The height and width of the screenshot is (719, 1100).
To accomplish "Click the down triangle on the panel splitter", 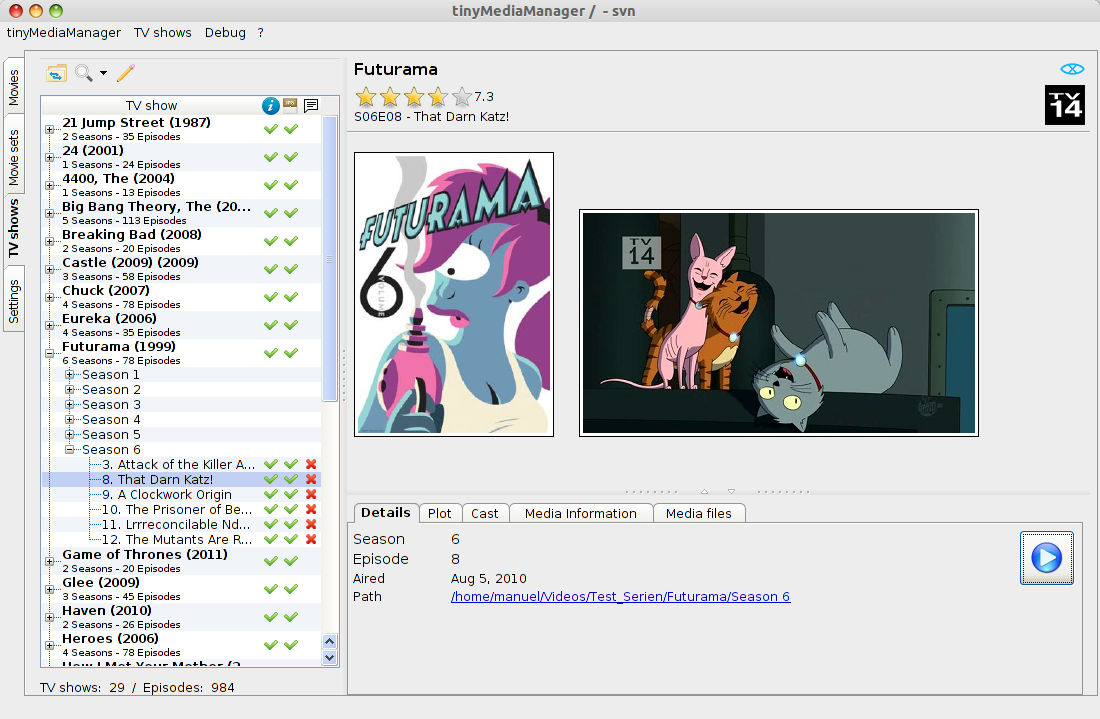I will tap(731, 492).
